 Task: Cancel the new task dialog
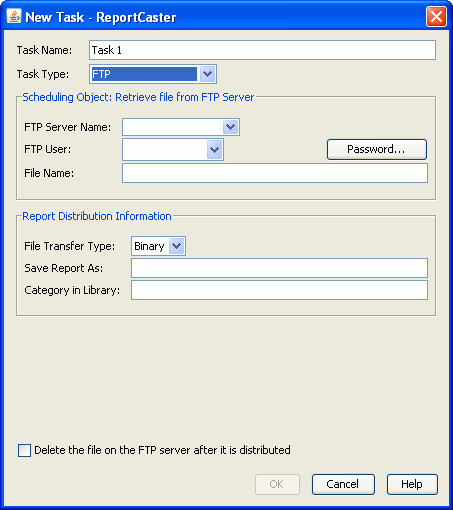click(x=343, y=484)
